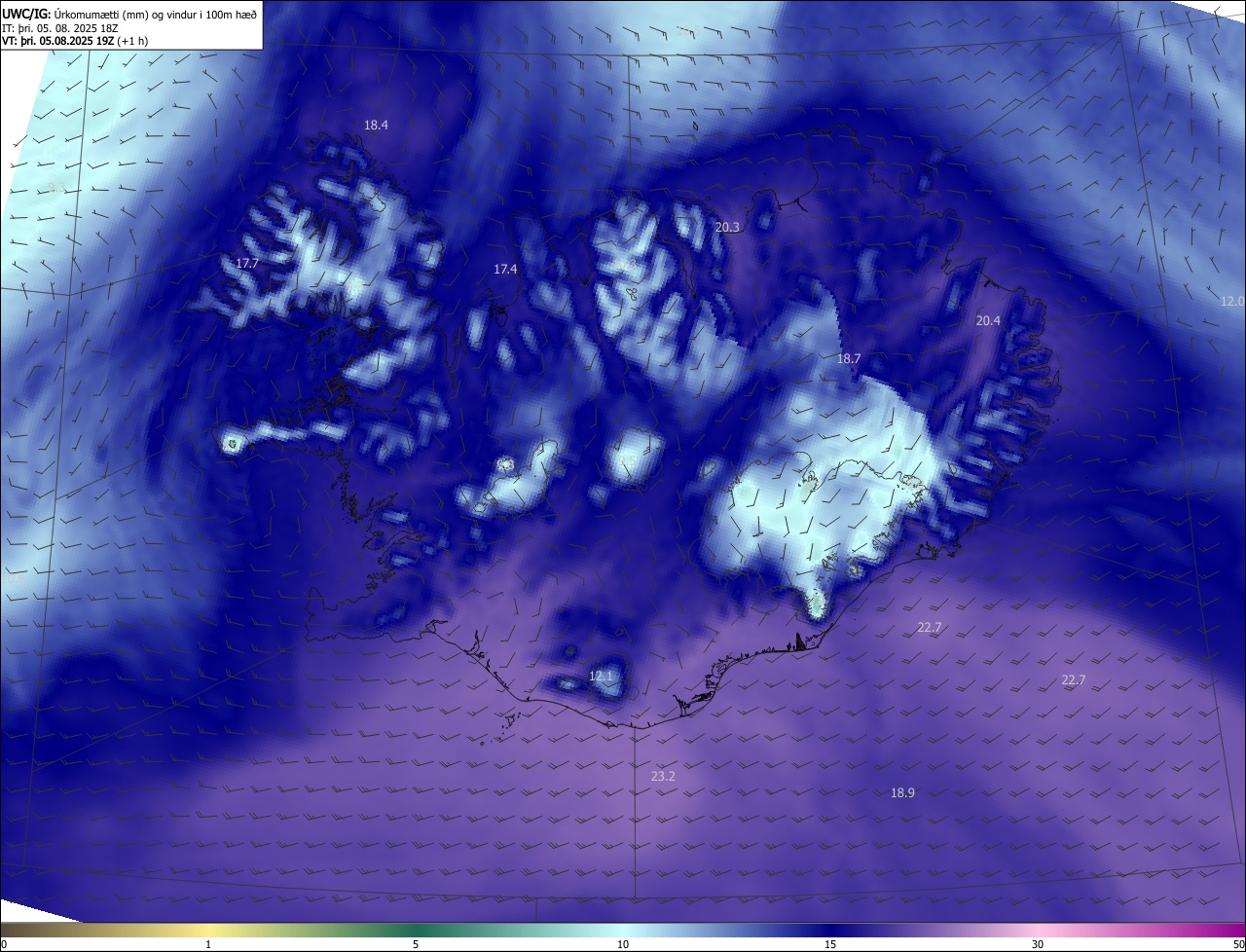This screenshot has height=952, width=1246.
Task: Click the color scale tick labeled 0
Action: coord(4,944)
